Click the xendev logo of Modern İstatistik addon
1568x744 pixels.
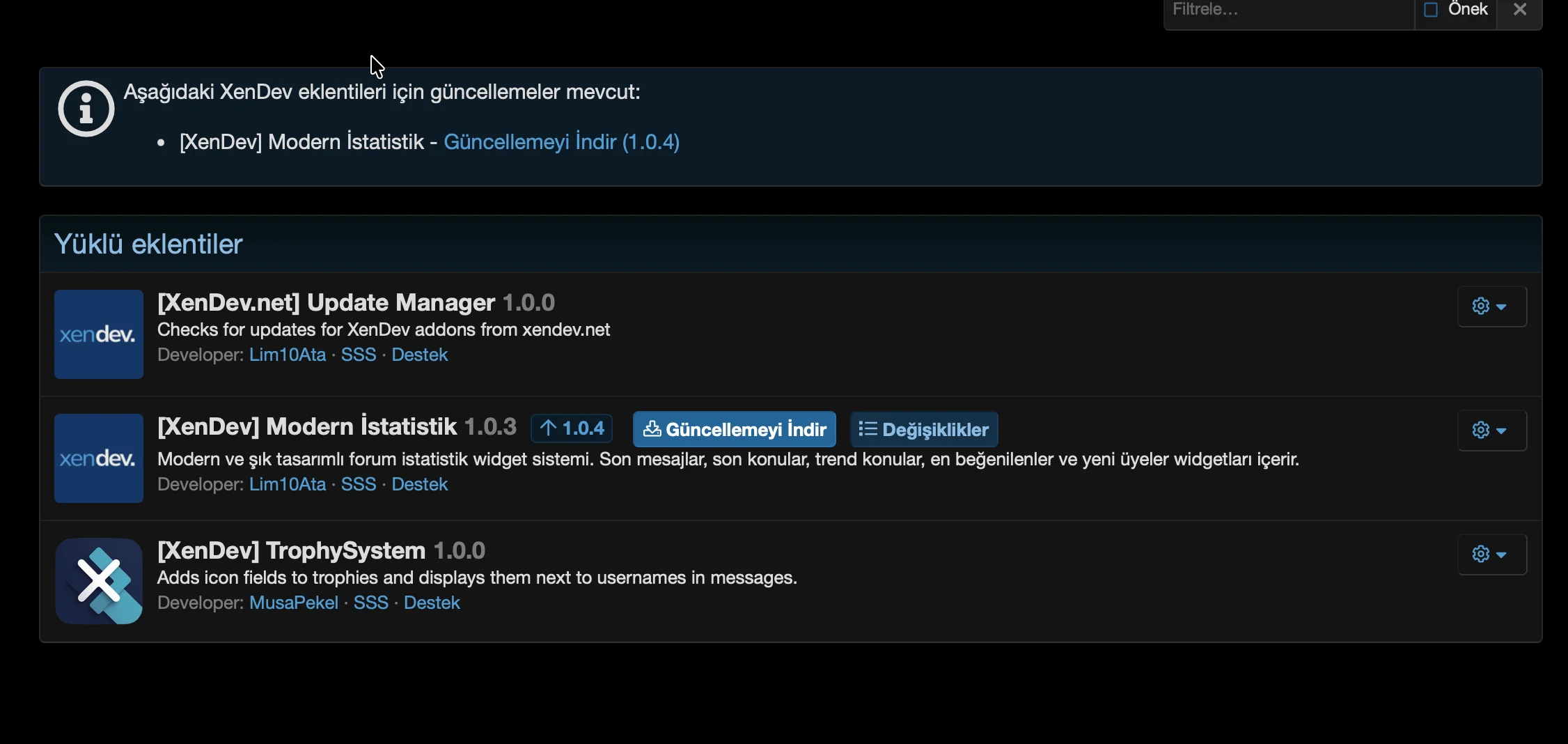[x=97, y=458]
